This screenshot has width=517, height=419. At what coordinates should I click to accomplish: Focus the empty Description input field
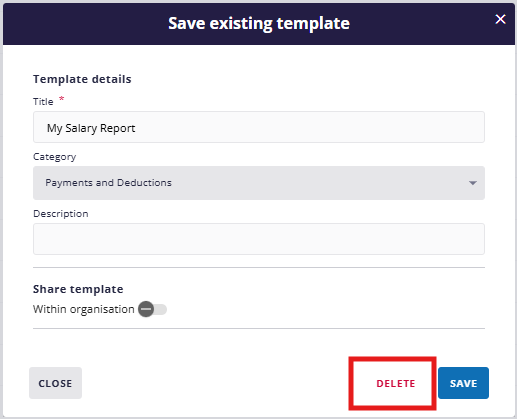259,239
